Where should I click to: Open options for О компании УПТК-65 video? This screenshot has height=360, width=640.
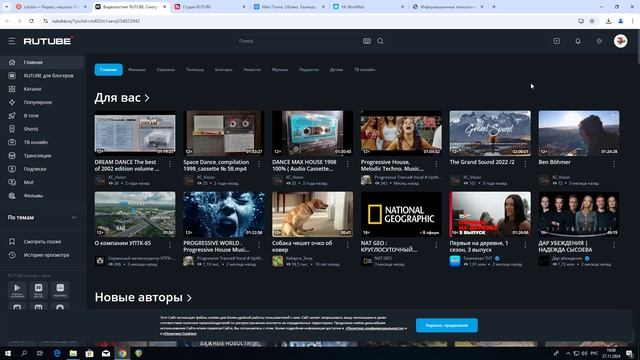[170, 245]
